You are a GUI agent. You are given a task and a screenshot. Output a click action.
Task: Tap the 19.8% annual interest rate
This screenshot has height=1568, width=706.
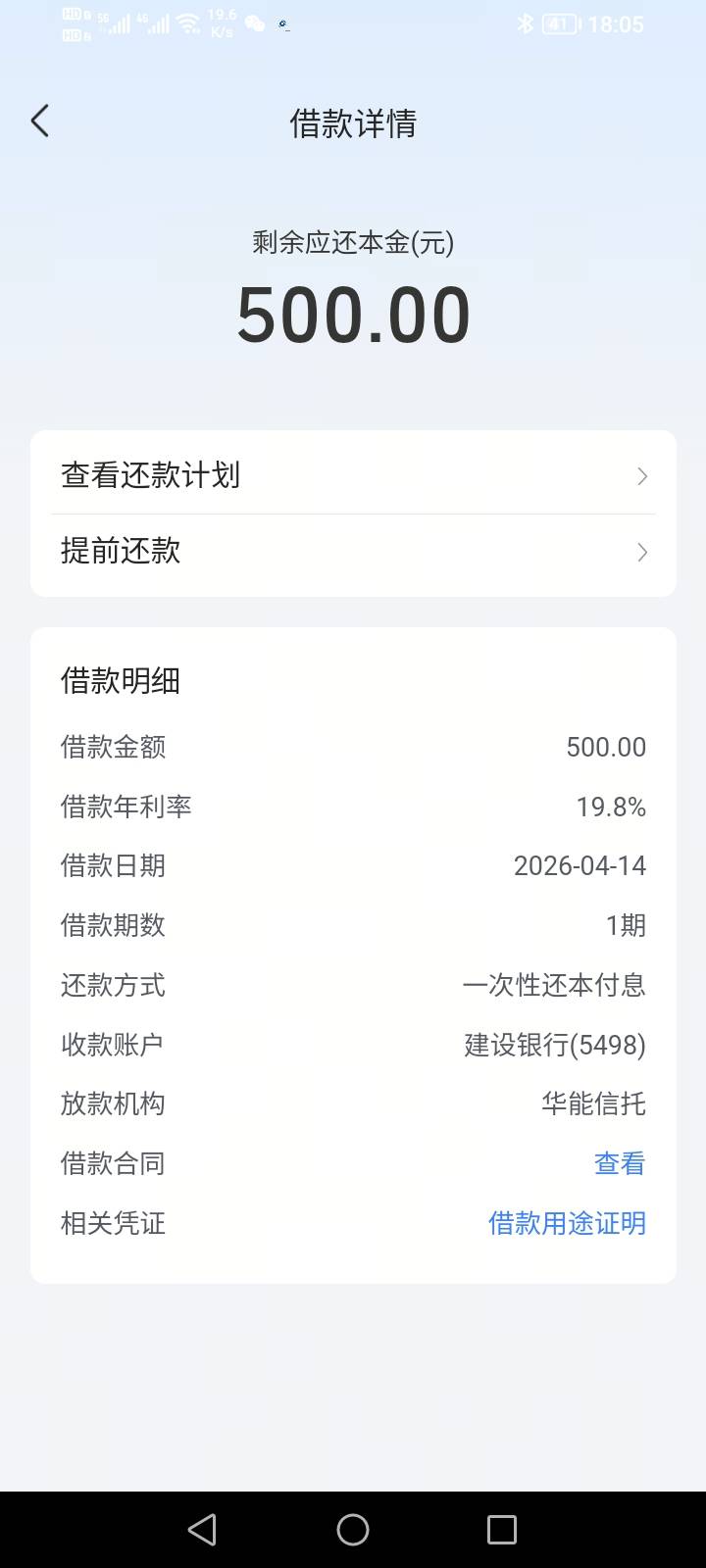611,807
